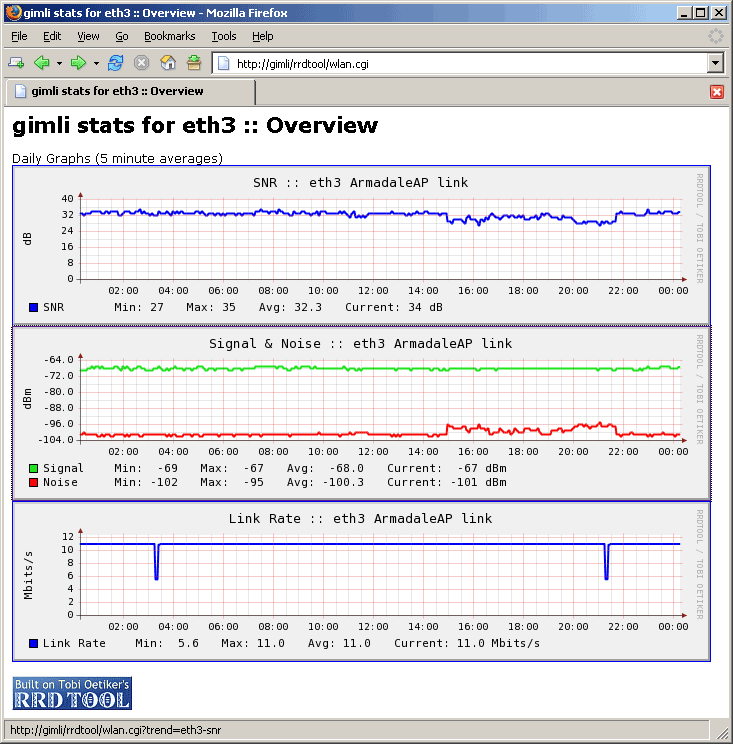The height and width of the screenshot is (744, 733).
Task: Click the Firefox logo in title bar
Action: click(14, 12)
